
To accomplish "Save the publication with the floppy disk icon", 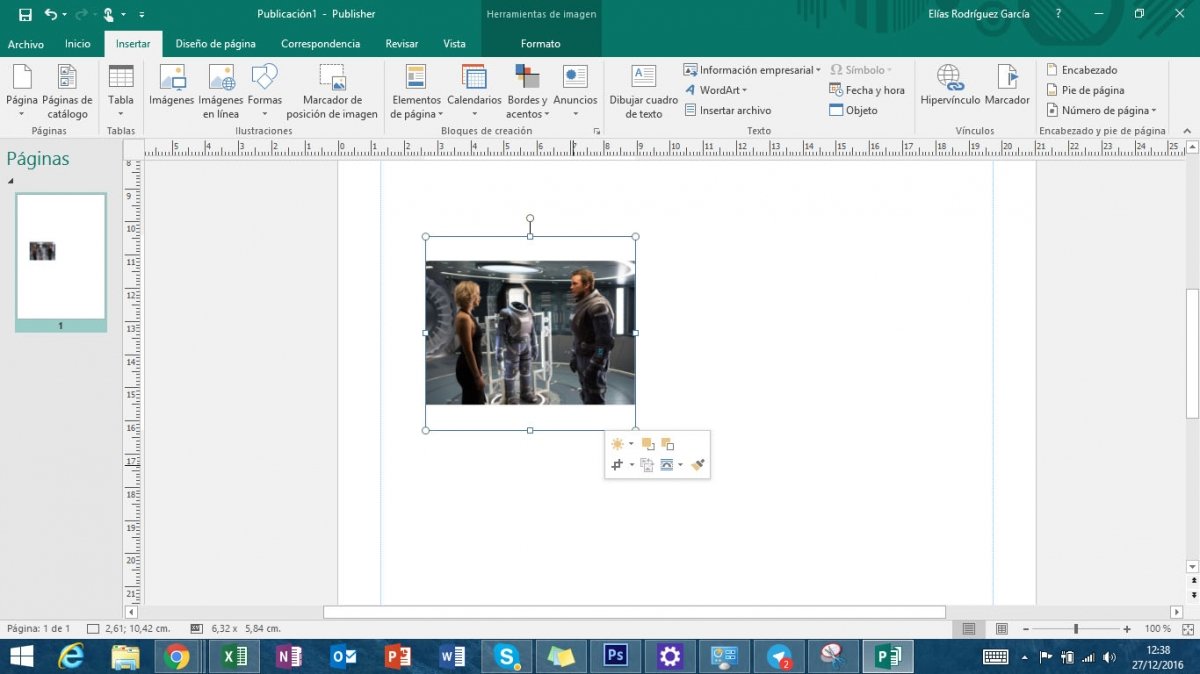I will (25, 14).
